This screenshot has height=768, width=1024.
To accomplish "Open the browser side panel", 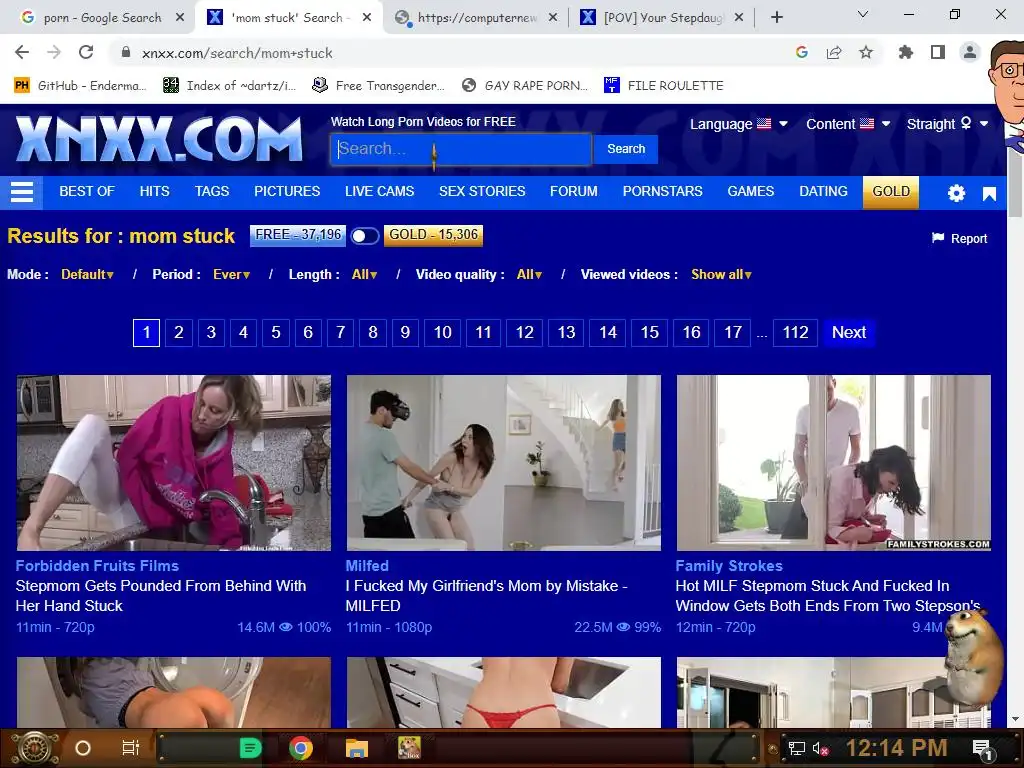I will (938, 52).
